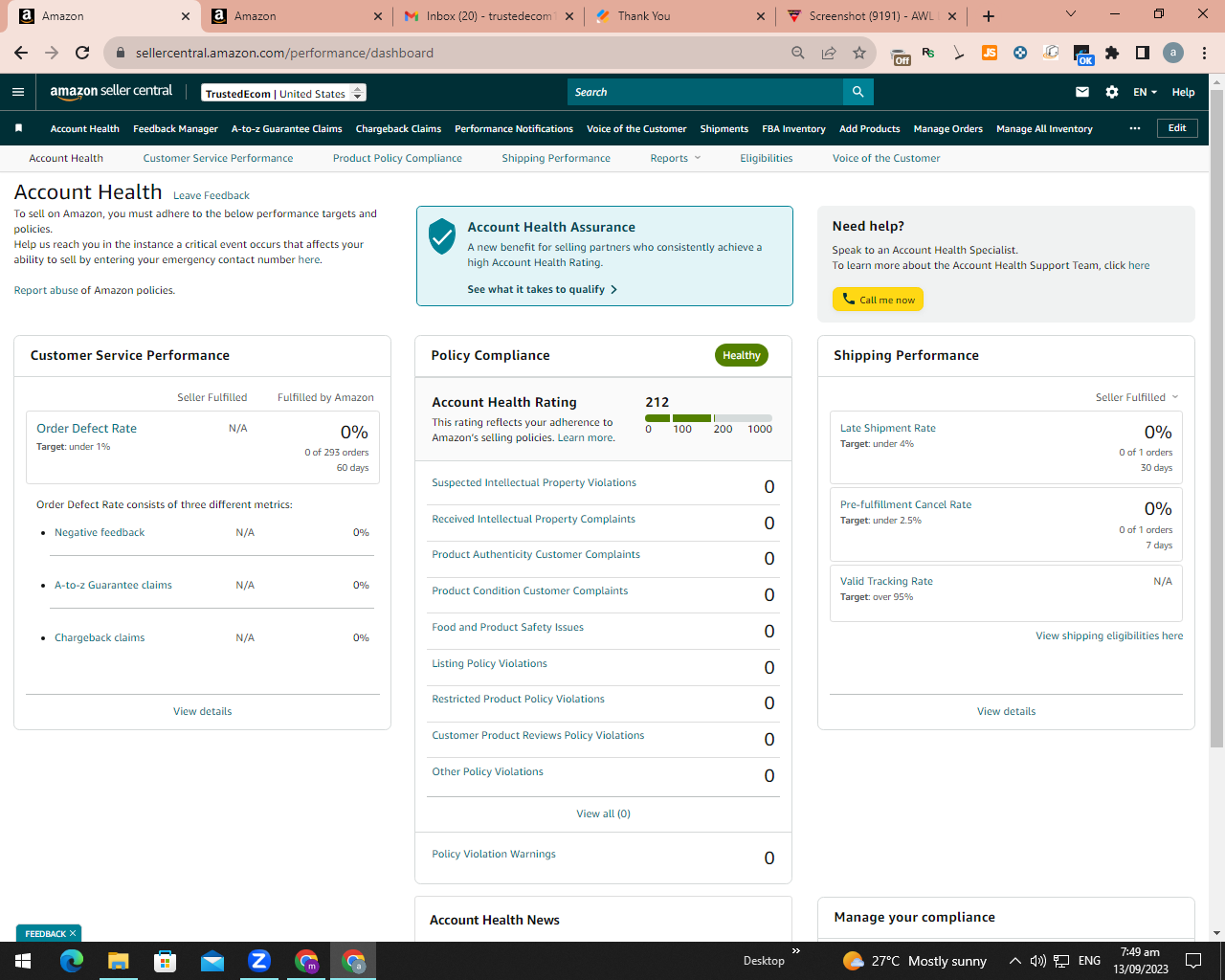Click the Late Shipment Rate link
This screenshot has width=1225, height=980.
tap(888, 428)
